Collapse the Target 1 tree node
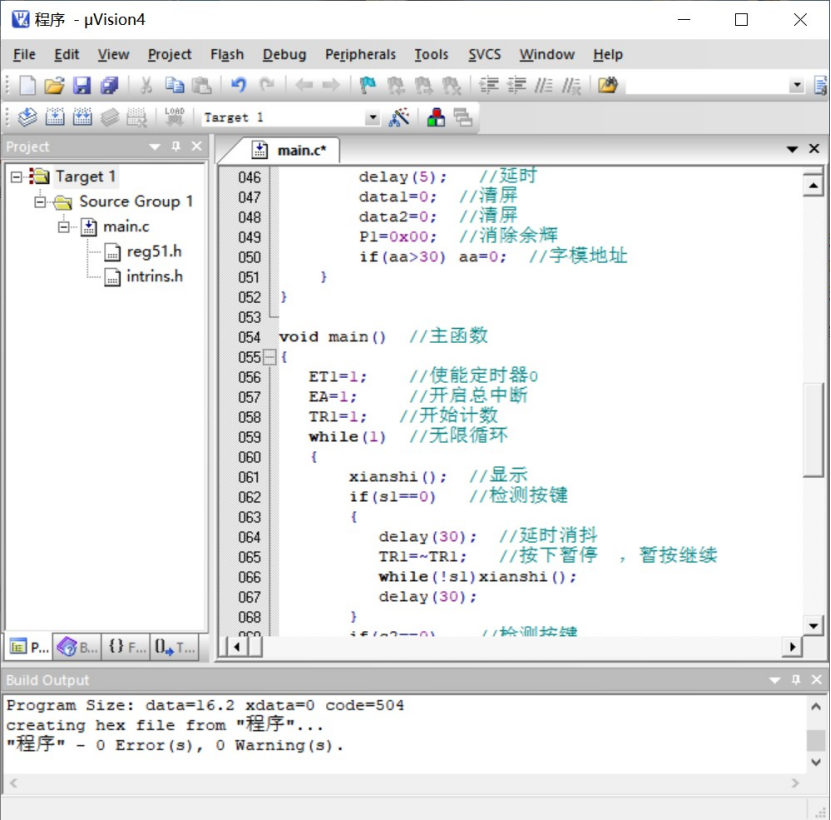The width and height of the screenshot is (831, 820). [16, 177]
